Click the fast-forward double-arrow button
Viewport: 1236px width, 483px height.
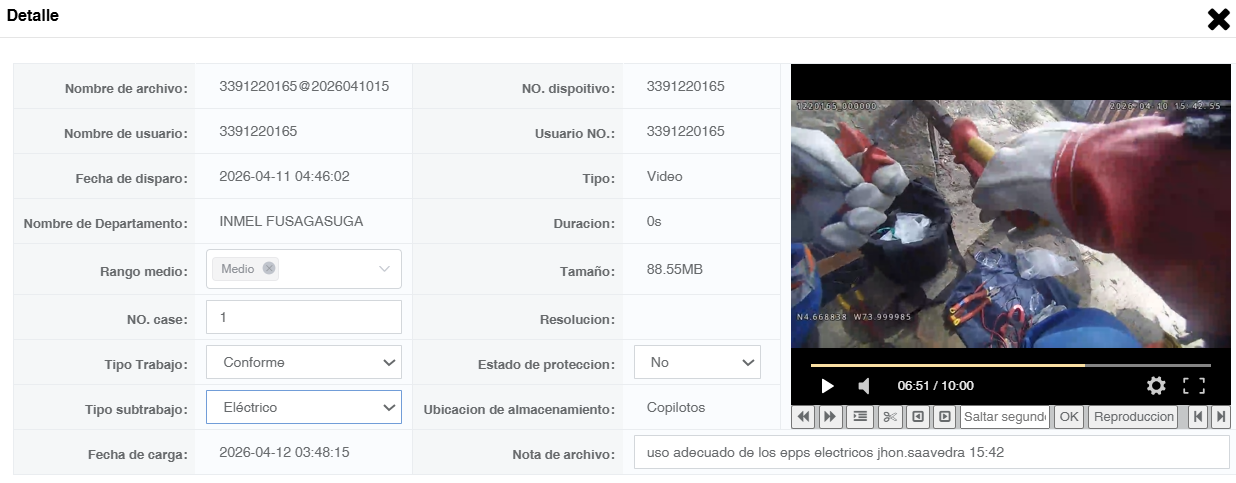click(830, 417)
